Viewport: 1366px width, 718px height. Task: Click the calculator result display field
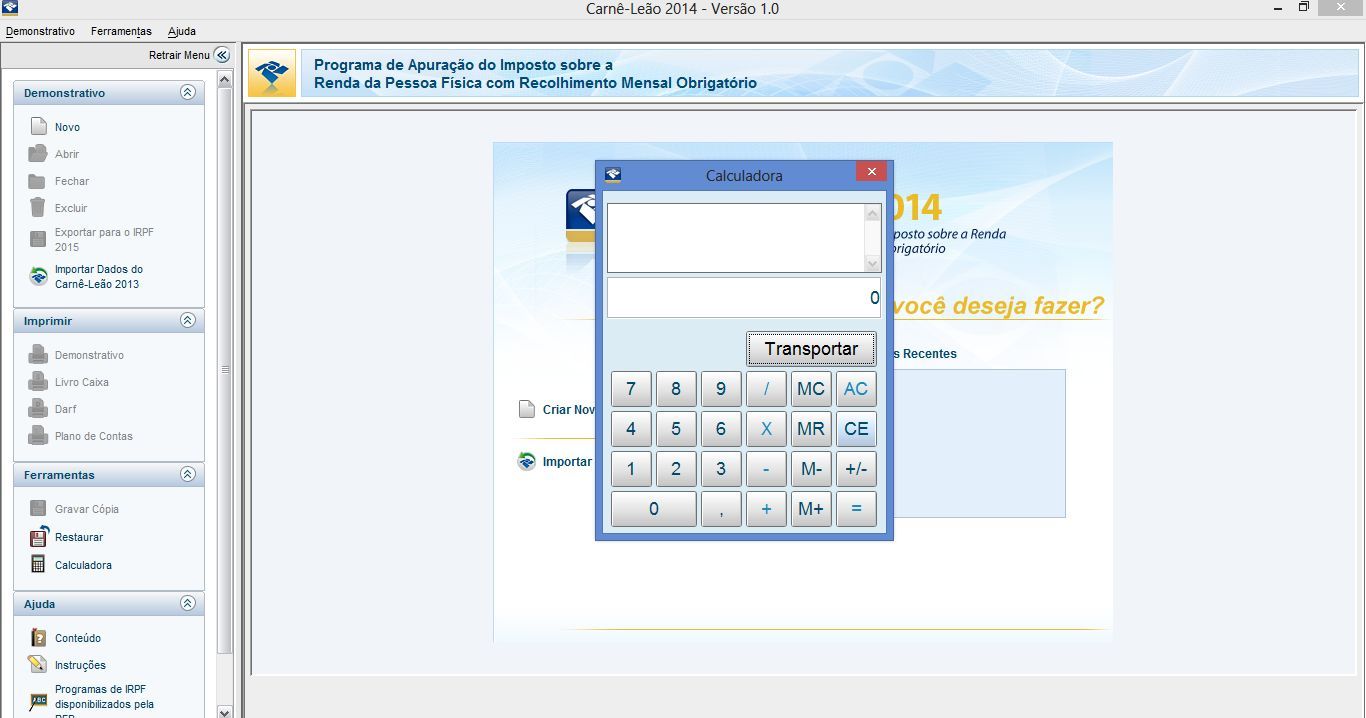(744, 298)
